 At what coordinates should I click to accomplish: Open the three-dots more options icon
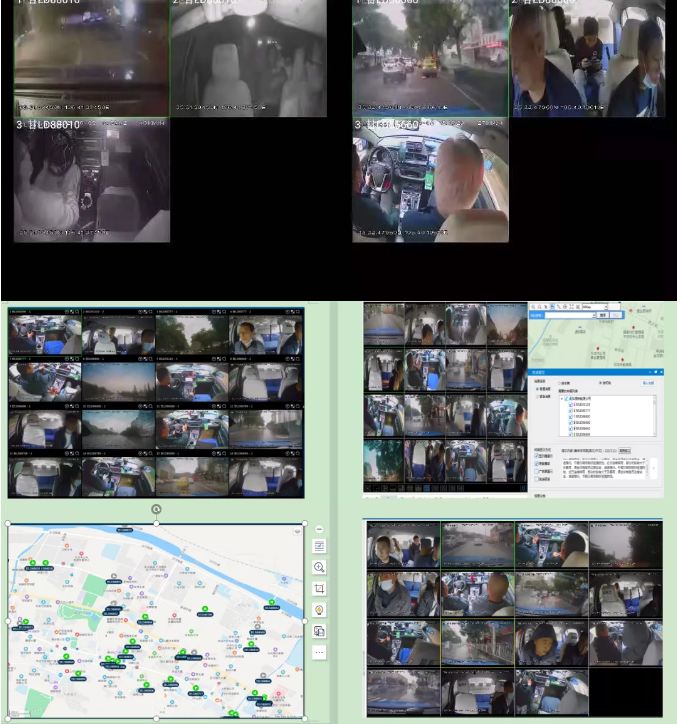pyautogui.click(x=319, y=652)
